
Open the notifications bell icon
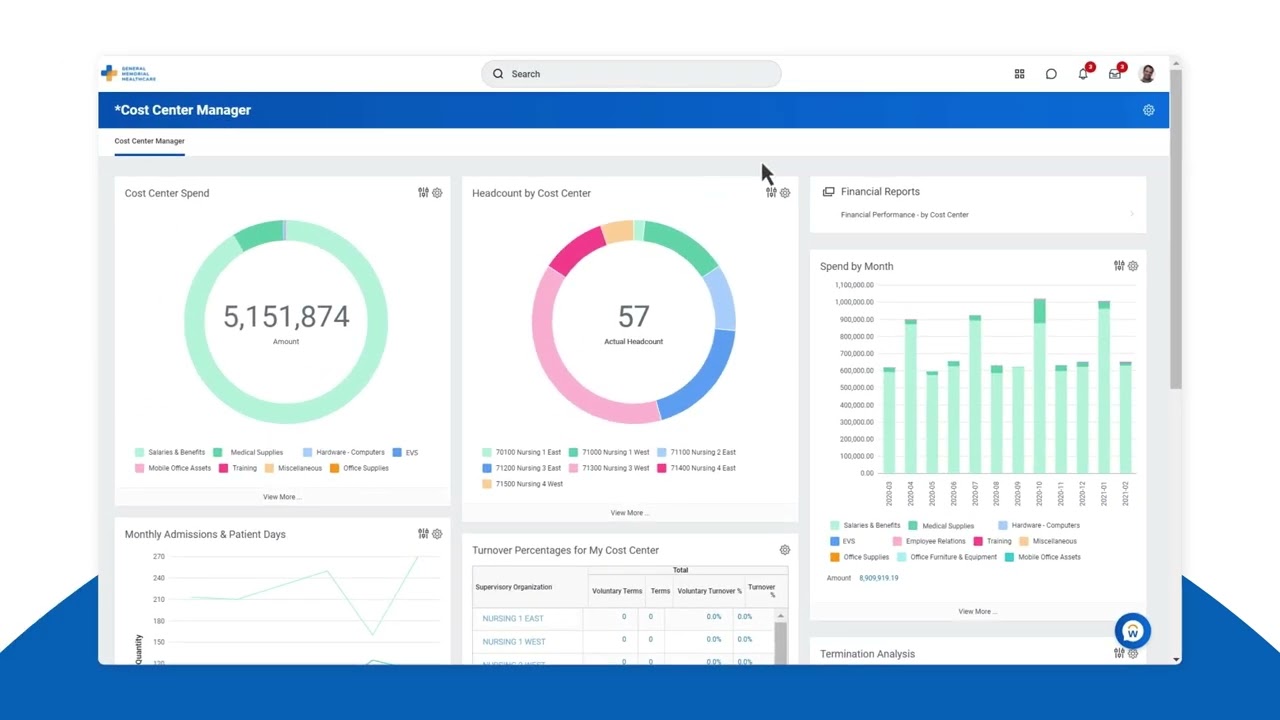[1083, 74]
